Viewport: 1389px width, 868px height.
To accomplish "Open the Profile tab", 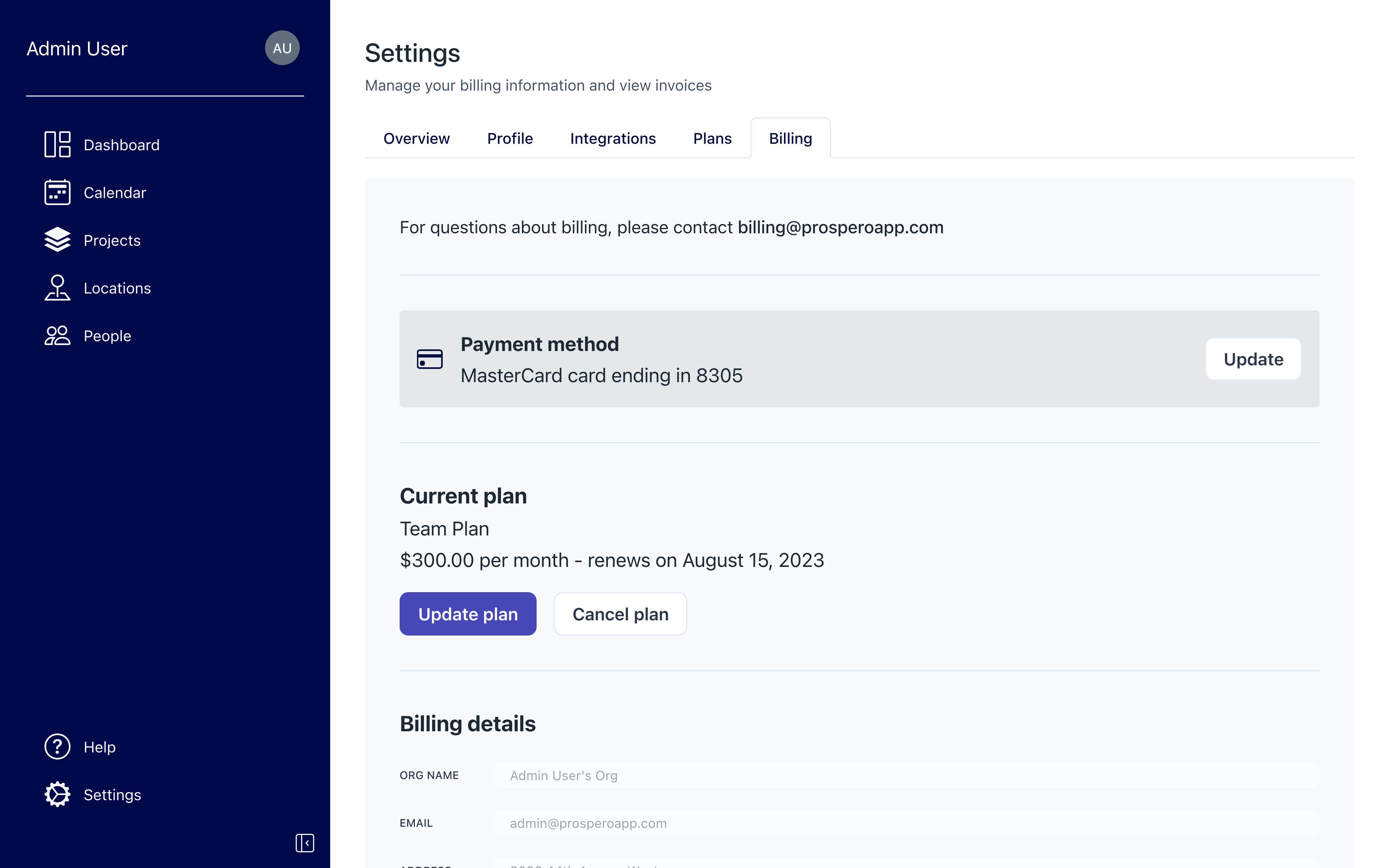I will pos(510,138).
